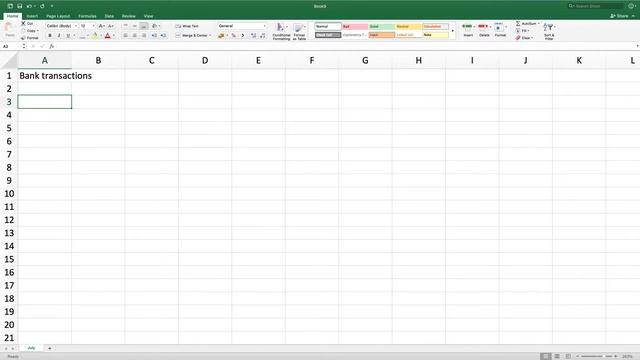Open the Data ribbon tab
This screenshot has width=640, height=360.
[x=109, y=16]
